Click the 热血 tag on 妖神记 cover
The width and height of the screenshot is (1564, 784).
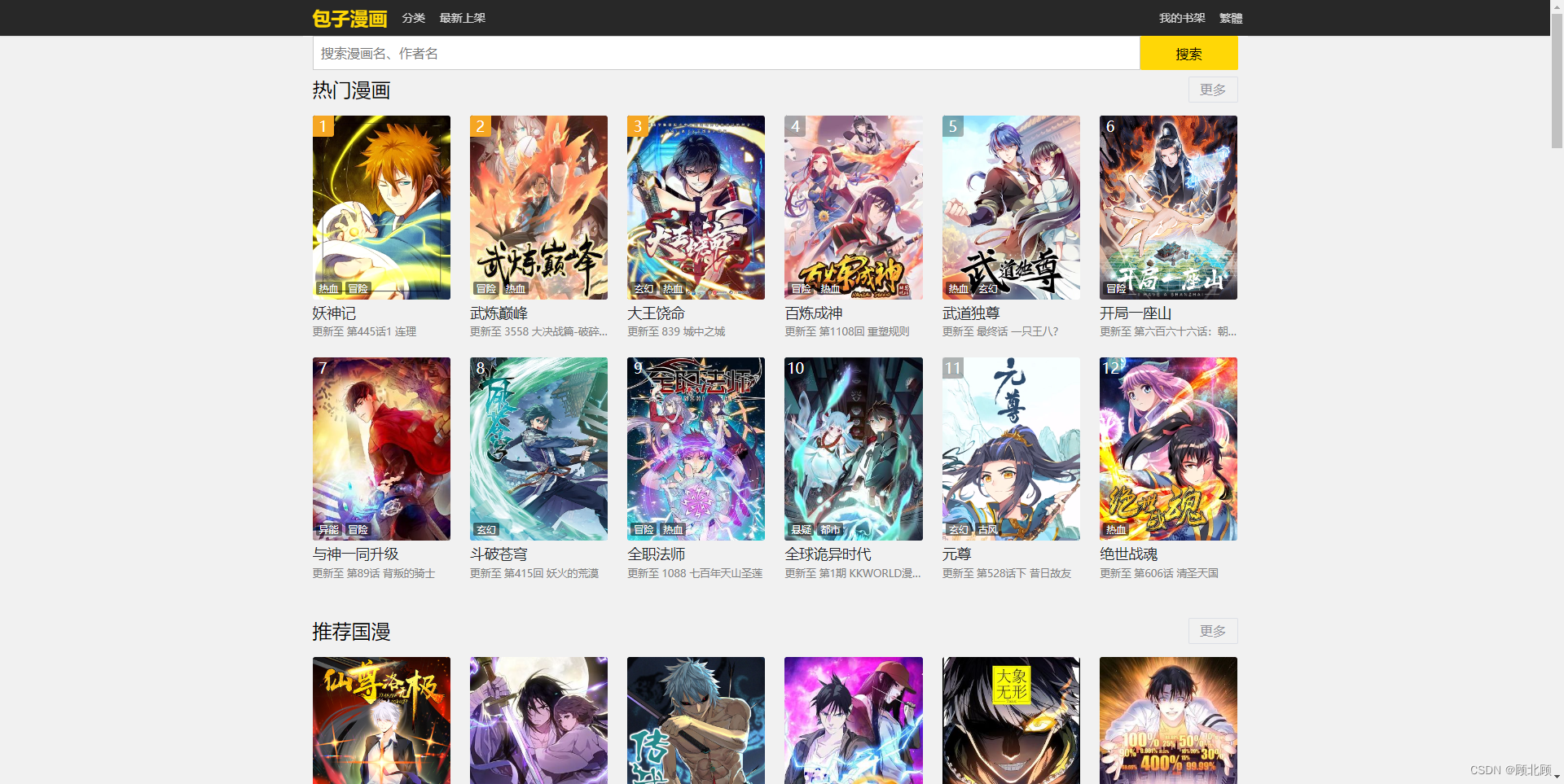328,289
